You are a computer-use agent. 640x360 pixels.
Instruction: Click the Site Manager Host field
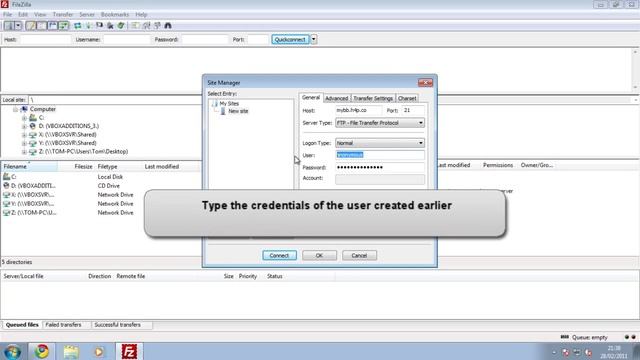(x=358, y=110)
